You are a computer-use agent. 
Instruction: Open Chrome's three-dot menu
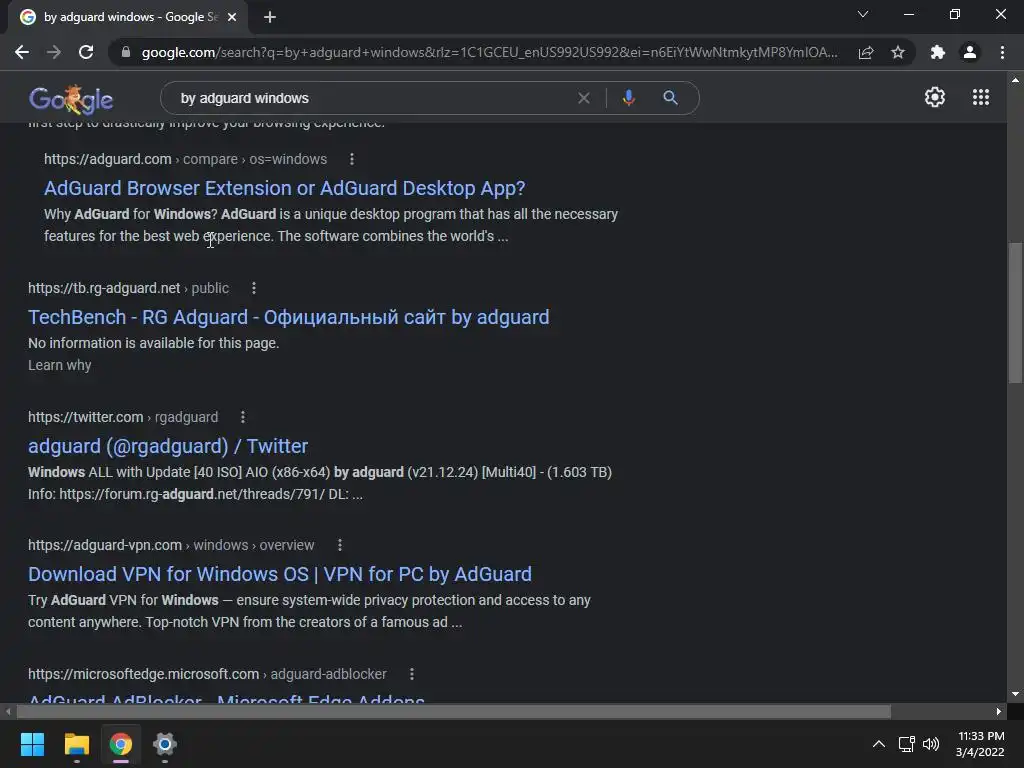click(x=1002, y=52)
